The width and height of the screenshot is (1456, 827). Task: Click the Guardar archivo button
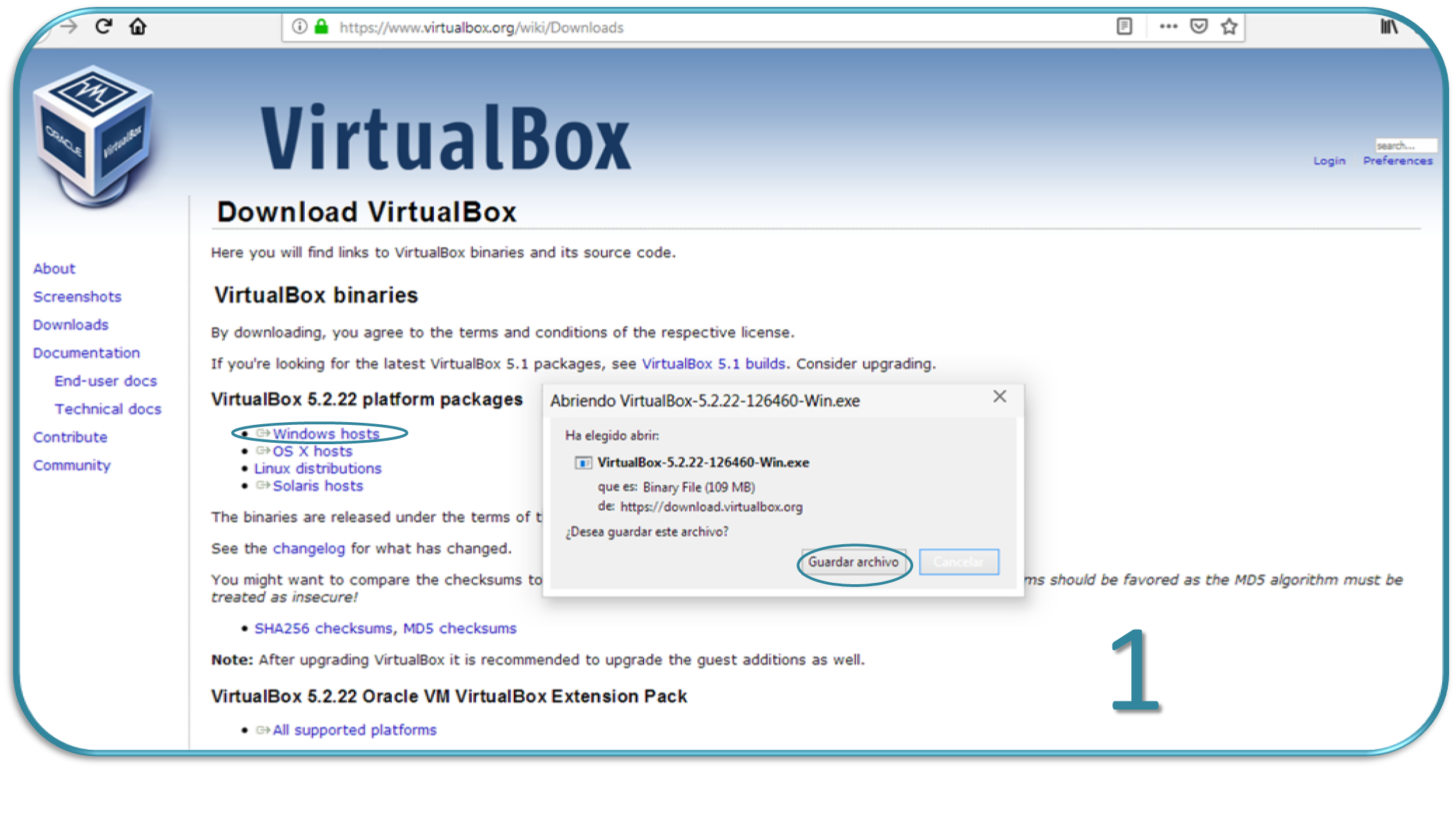(853, 562)
